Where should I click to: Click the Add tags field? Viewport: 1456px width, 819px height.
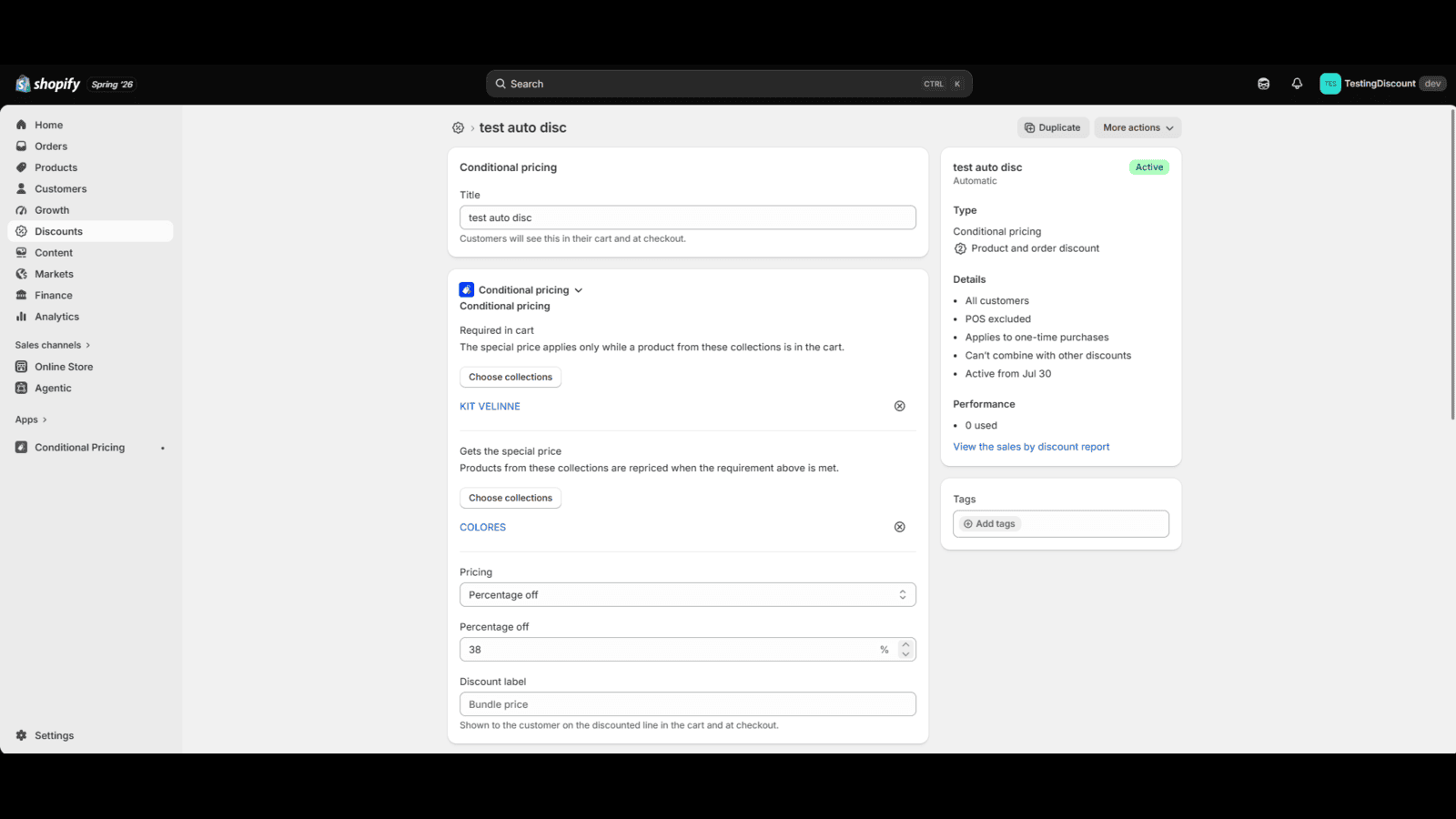point(1061,524)
